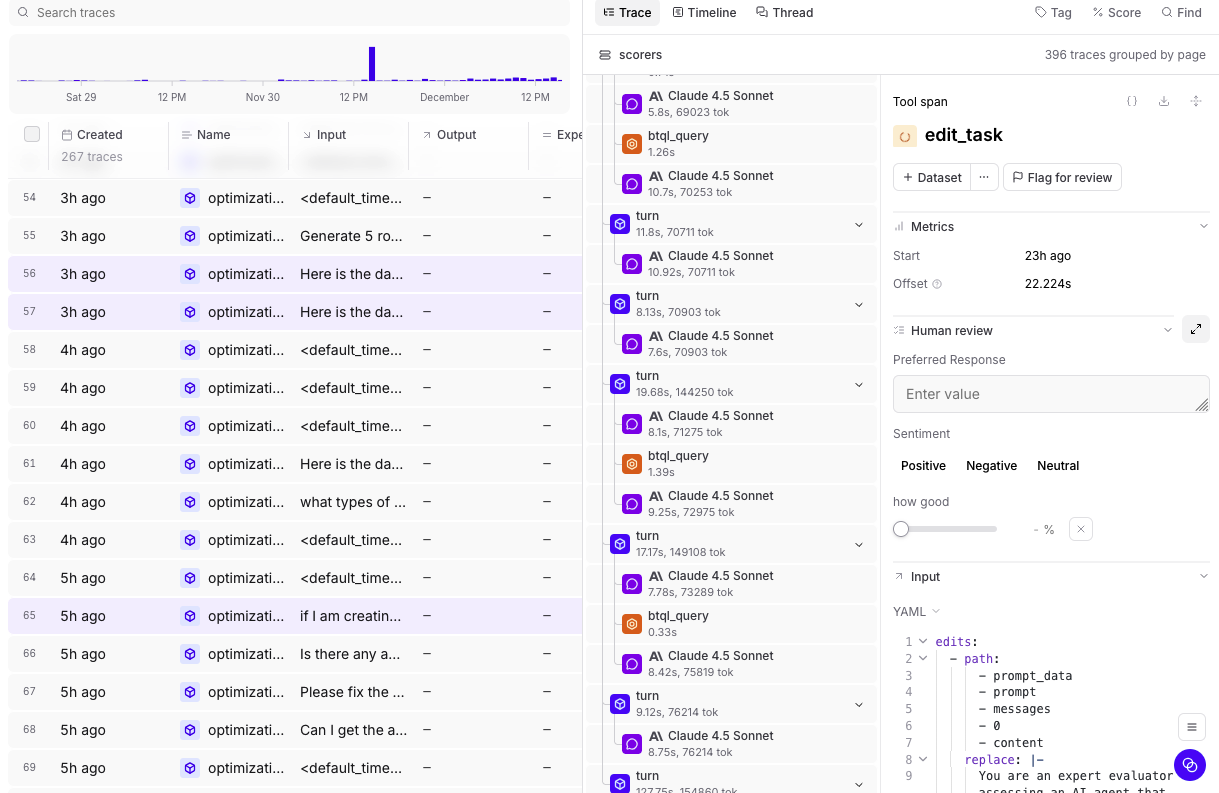Click the chat assistant floating icon
The image size is (1219, 793).
[1190, 765]
